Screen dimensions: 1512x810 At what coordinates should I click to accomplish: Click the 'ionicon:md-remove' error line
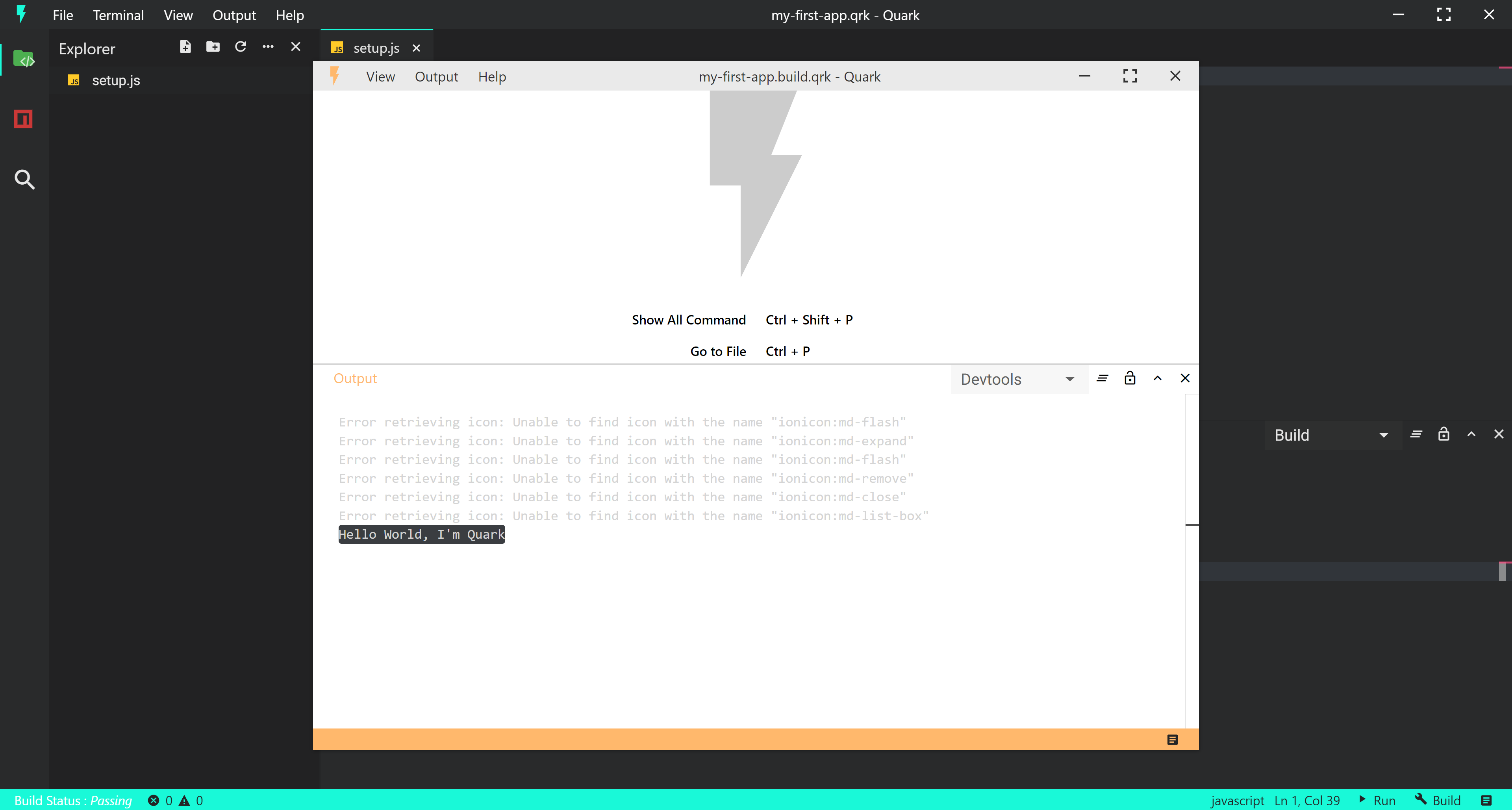point(626,478)
